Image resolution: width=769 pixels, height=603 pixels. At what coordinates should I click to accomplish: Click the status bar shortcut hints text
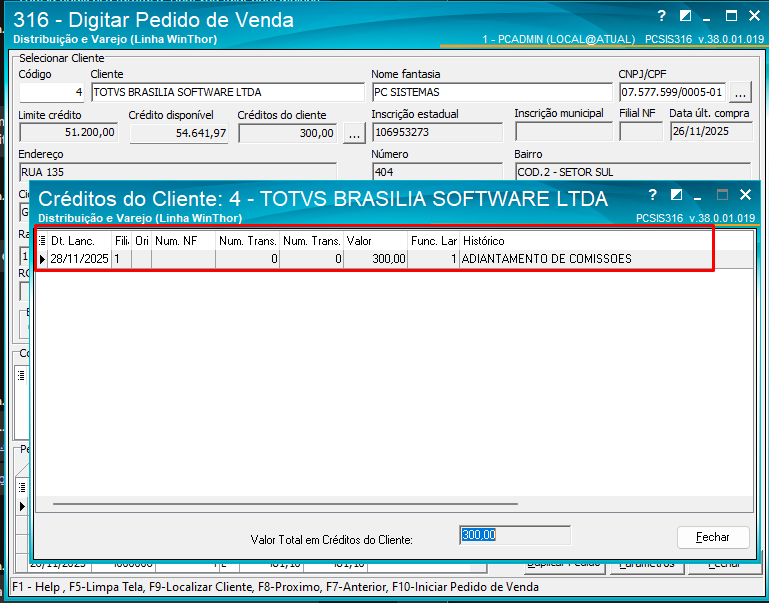tap(275, 587)
